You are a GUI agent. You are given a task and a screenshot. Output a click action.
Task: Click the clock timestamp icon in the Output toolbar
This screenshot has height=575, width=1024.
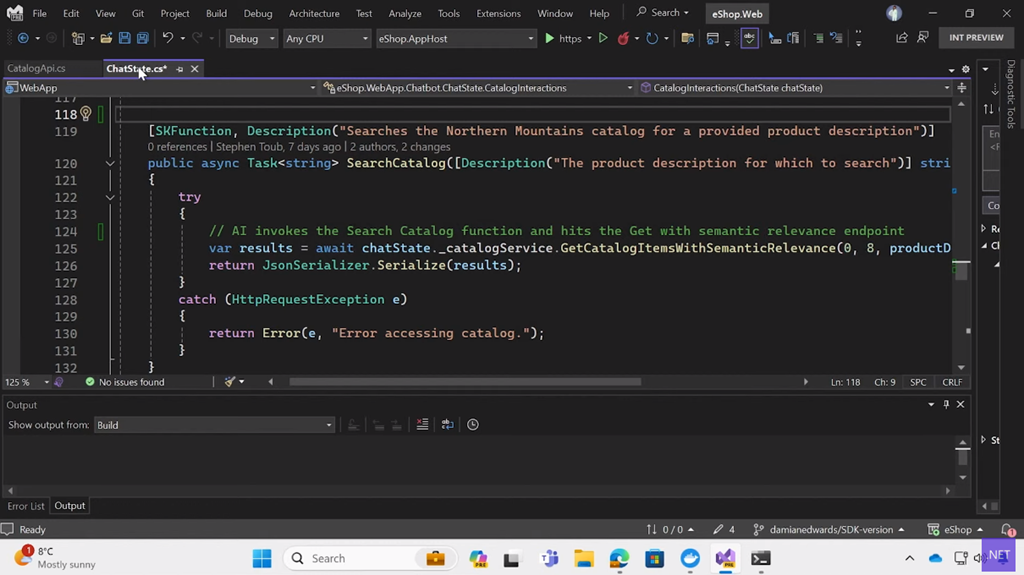pyautogui.click(x=473, y=425)
